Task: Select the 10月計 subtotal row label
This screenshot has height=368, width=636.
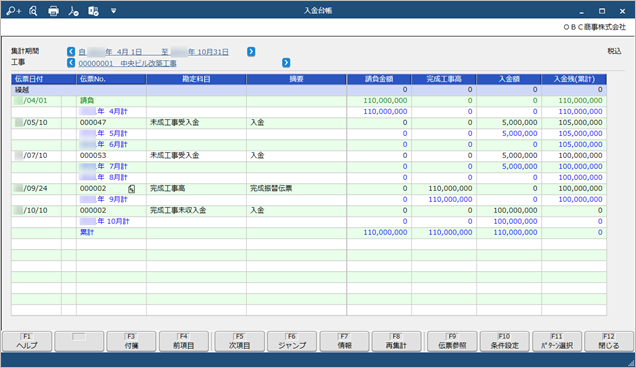Action: click(x=105, y=221)
